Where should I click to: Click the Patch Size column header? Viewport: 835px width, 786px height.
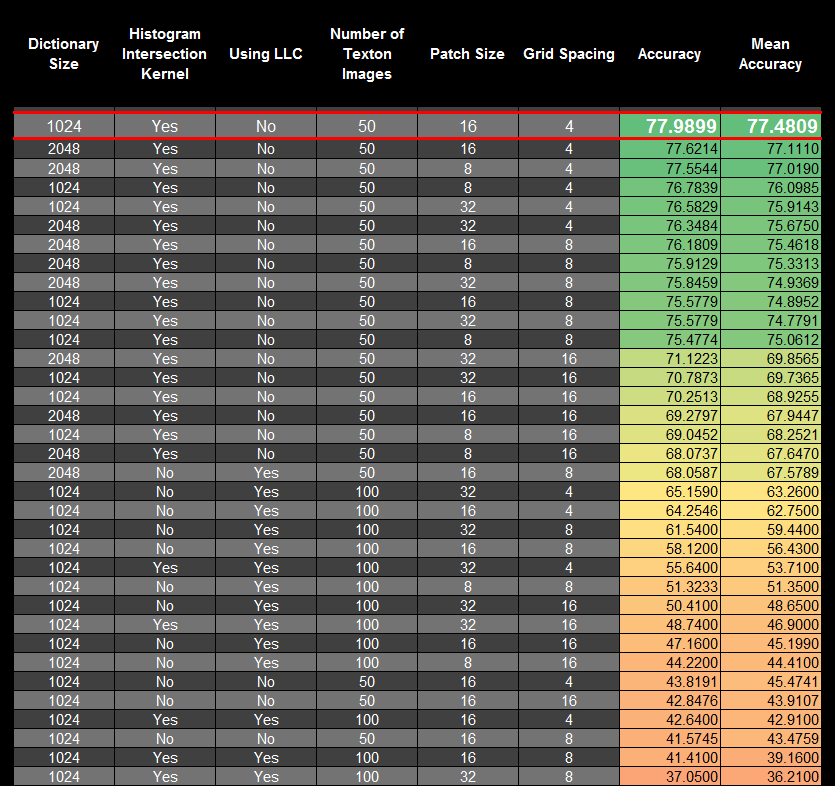tap(467, 54)
